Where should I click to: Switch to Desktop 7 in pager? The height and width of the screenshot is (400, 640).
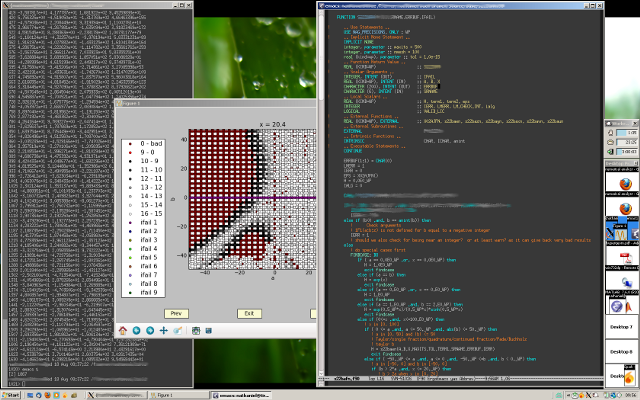coord(622,327)
